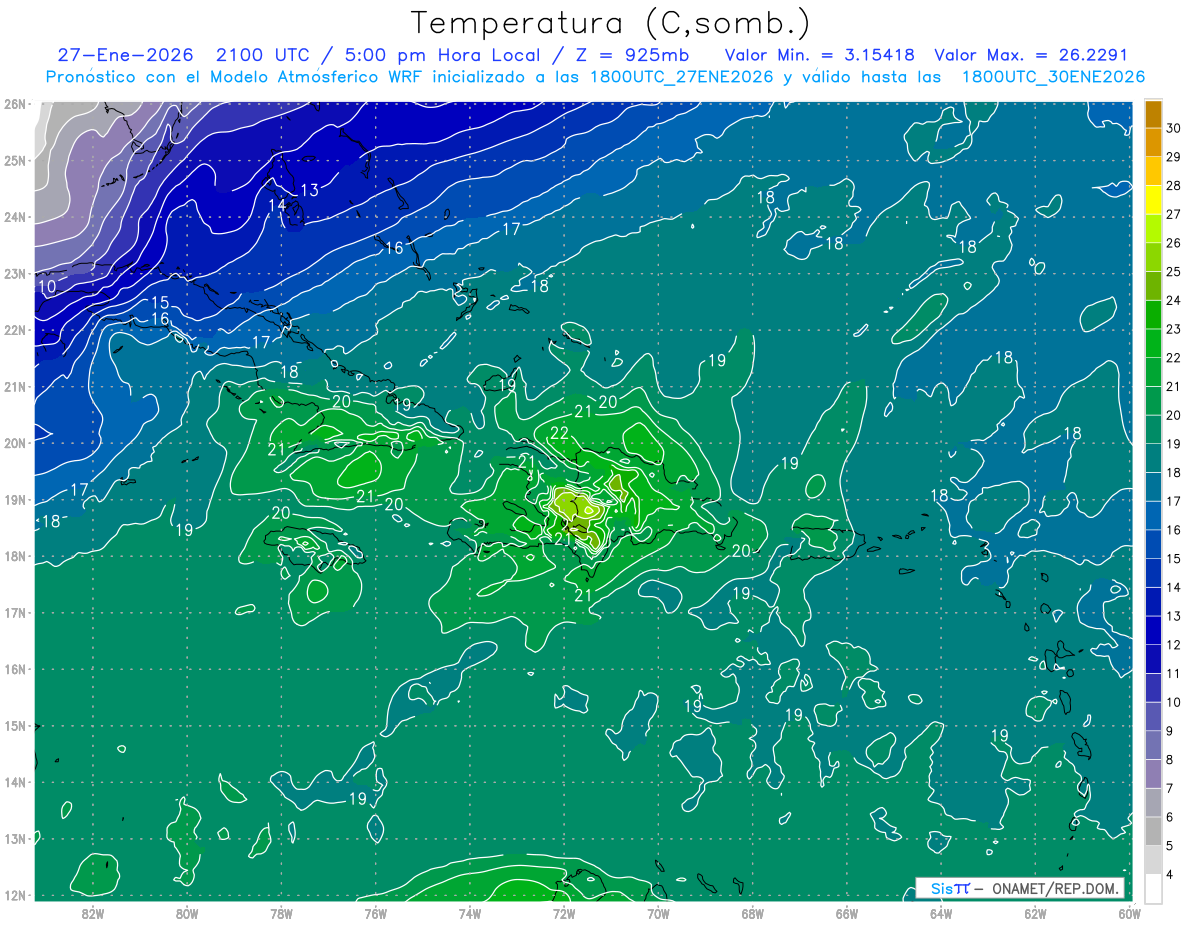1200x927 pixels.
Task: Click the "74W" longitude axis label
Action: tap(470, 912)
